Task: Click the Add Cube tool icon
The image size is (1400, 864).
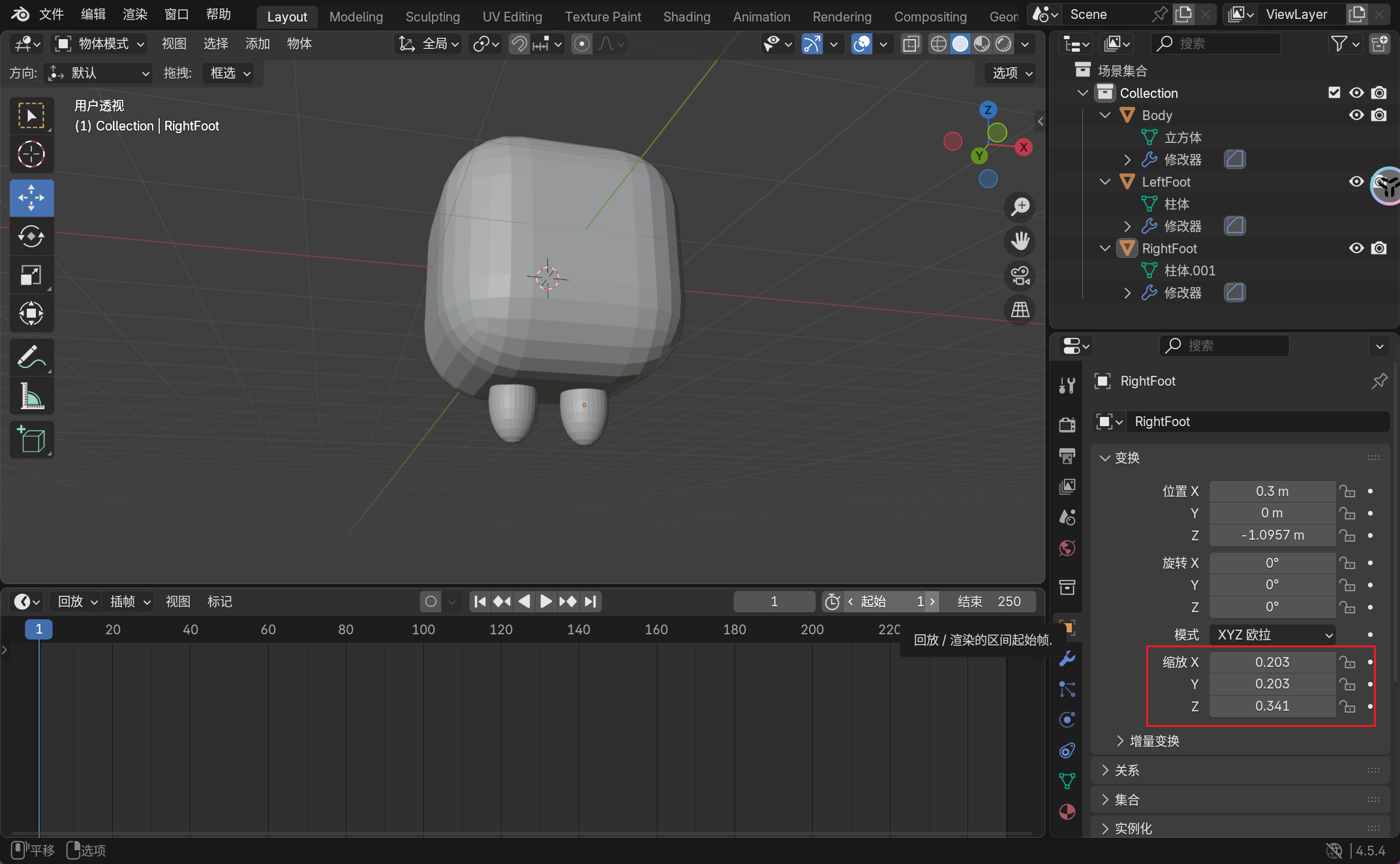Action: [x=31, y=439]
